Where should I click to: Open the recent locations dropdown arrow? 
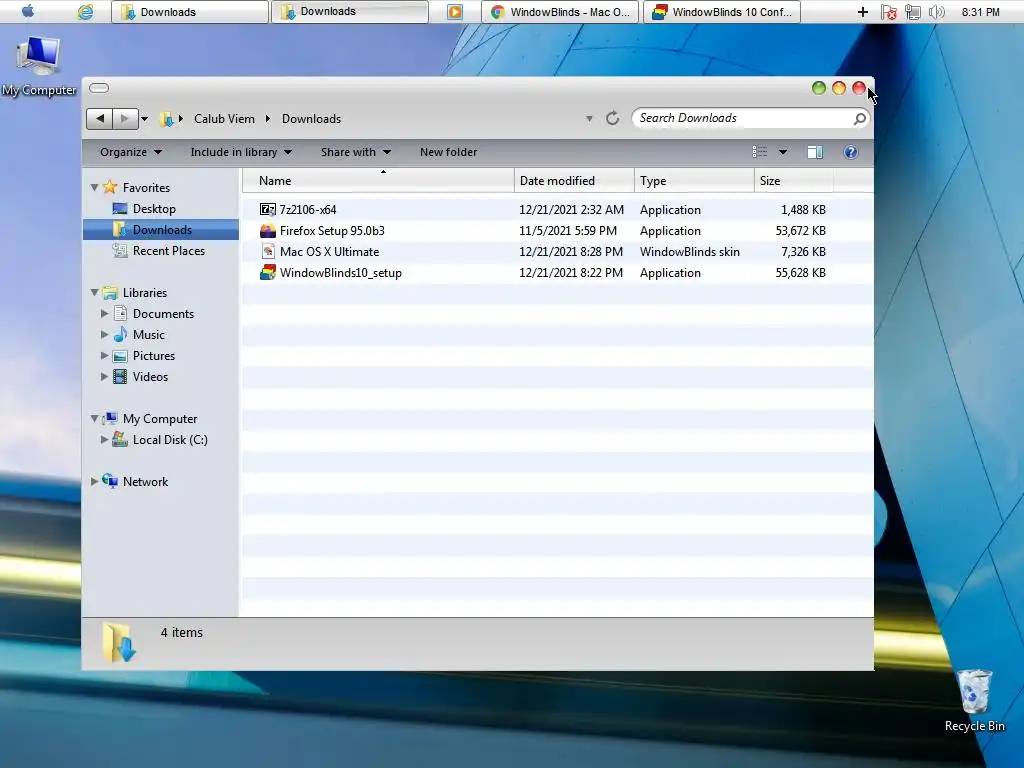coord(144,119)
